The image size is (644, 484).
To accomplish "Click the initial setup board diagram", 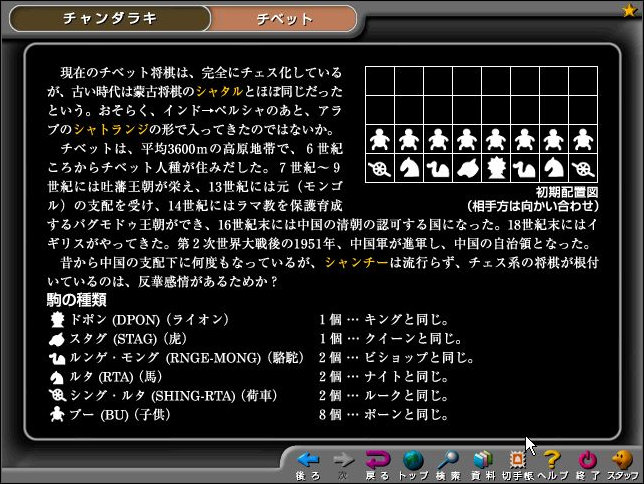I will point(481,125).
